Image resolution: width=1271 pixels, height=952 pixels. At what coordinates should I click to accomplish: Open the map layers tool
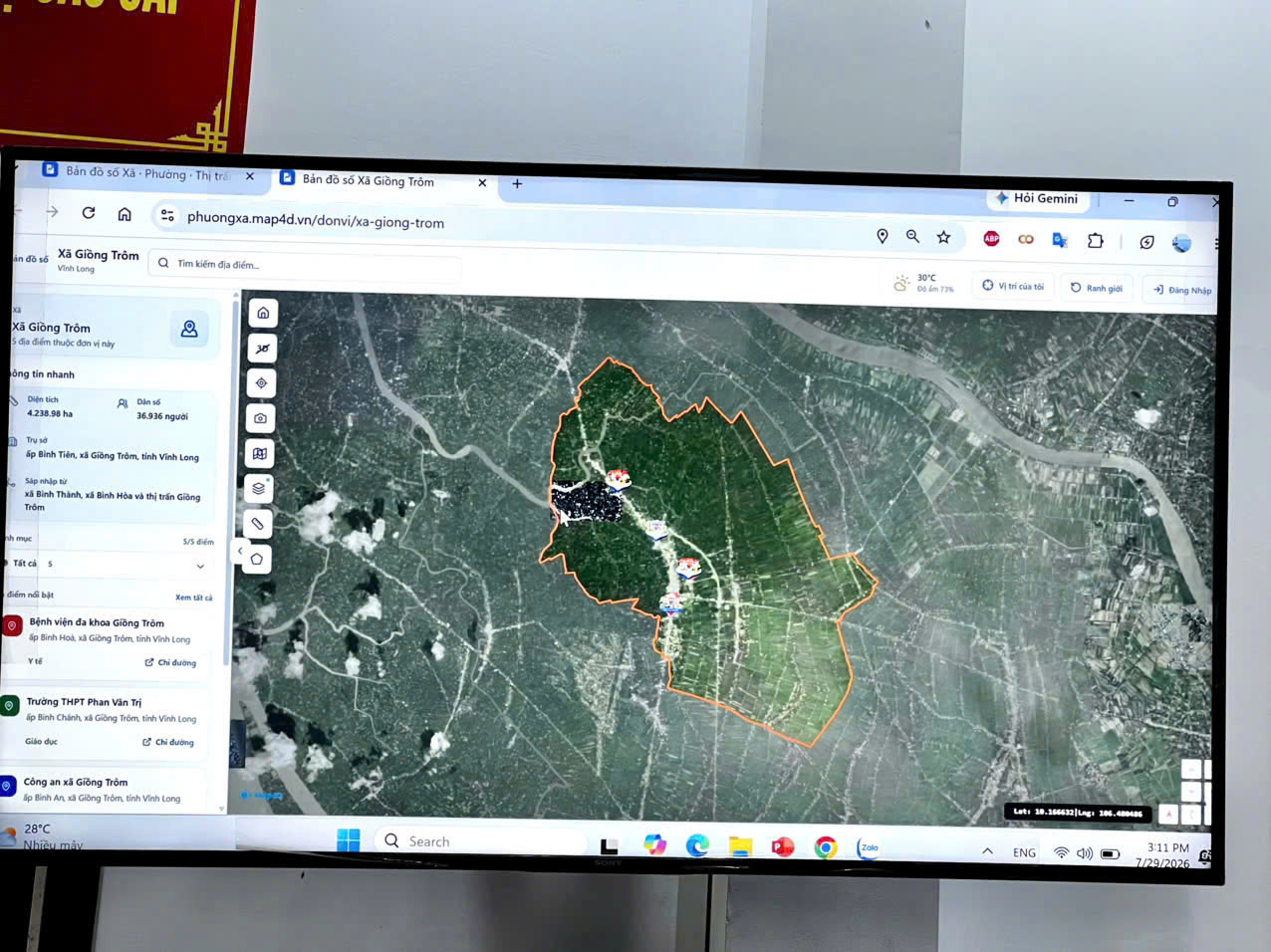(259, 488)
